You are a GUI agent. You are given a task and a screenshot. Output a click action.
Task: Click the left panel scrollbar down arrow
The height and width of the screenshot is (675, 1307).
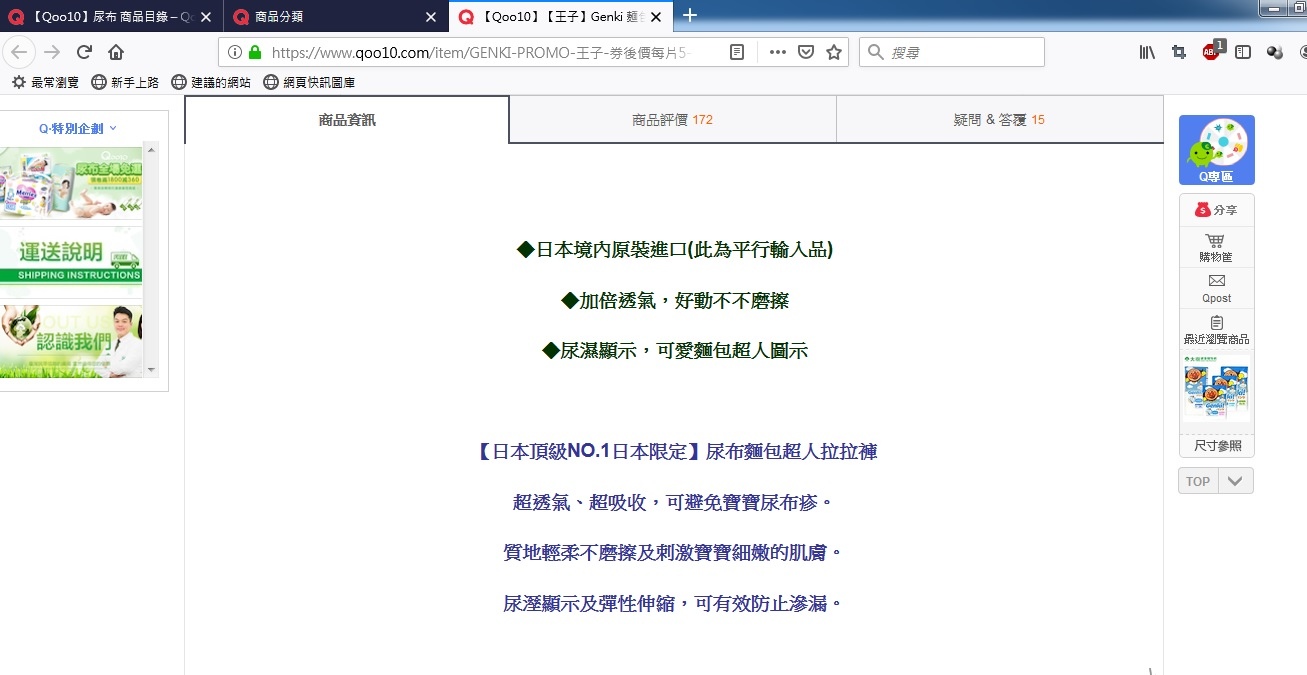coord(152,370)
